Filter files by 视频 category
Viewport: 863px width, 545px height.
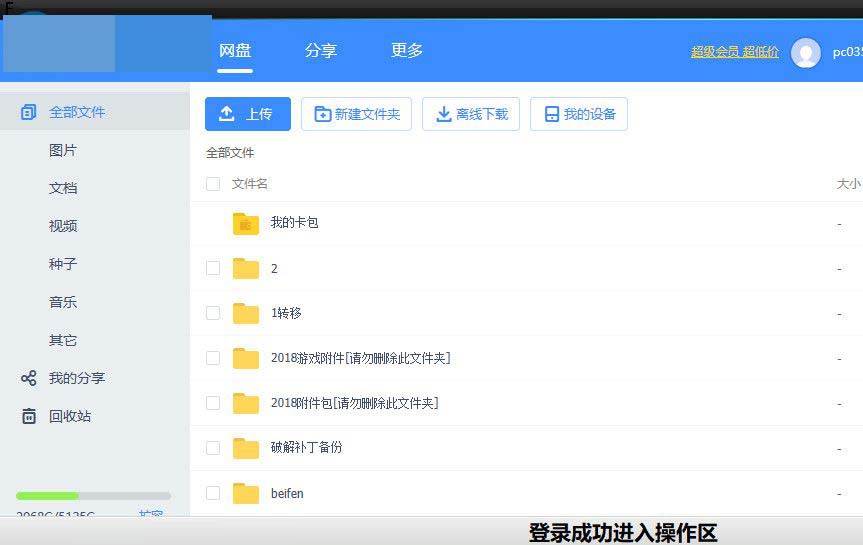click(x=63, y=226)
